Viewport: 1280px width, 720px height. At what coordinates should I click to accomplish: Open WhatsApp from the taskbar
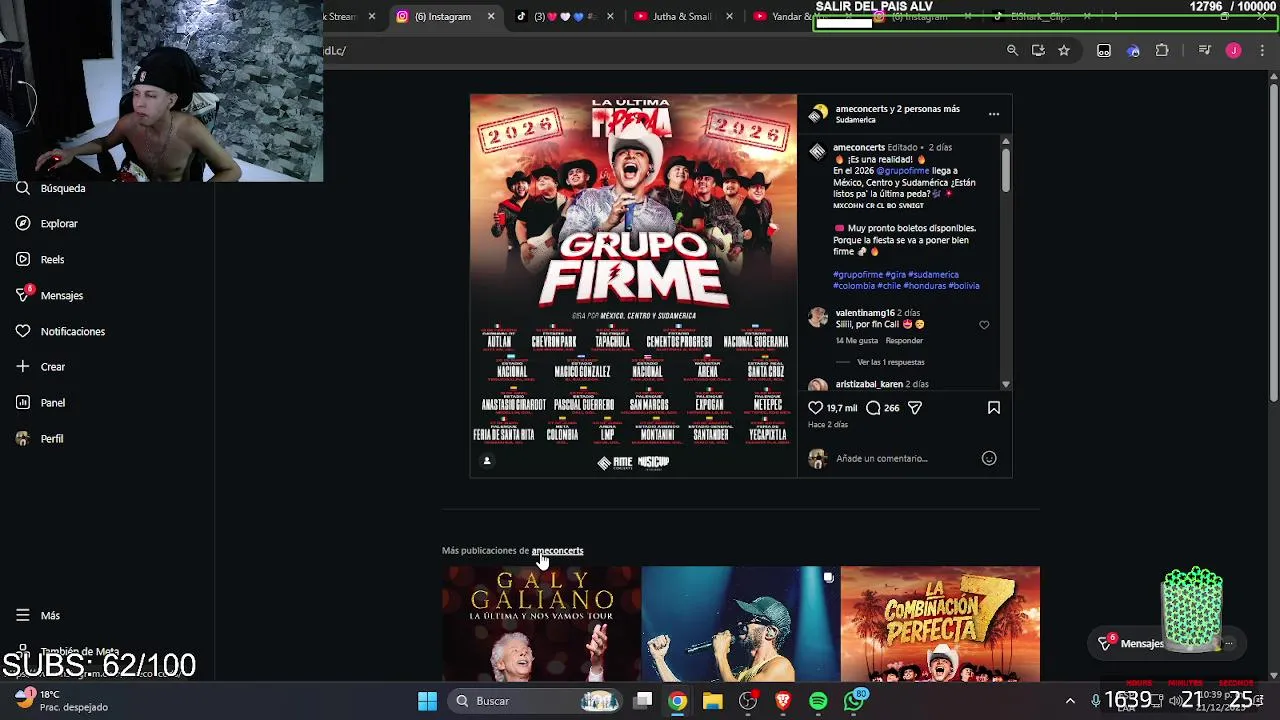coord(855,700)
